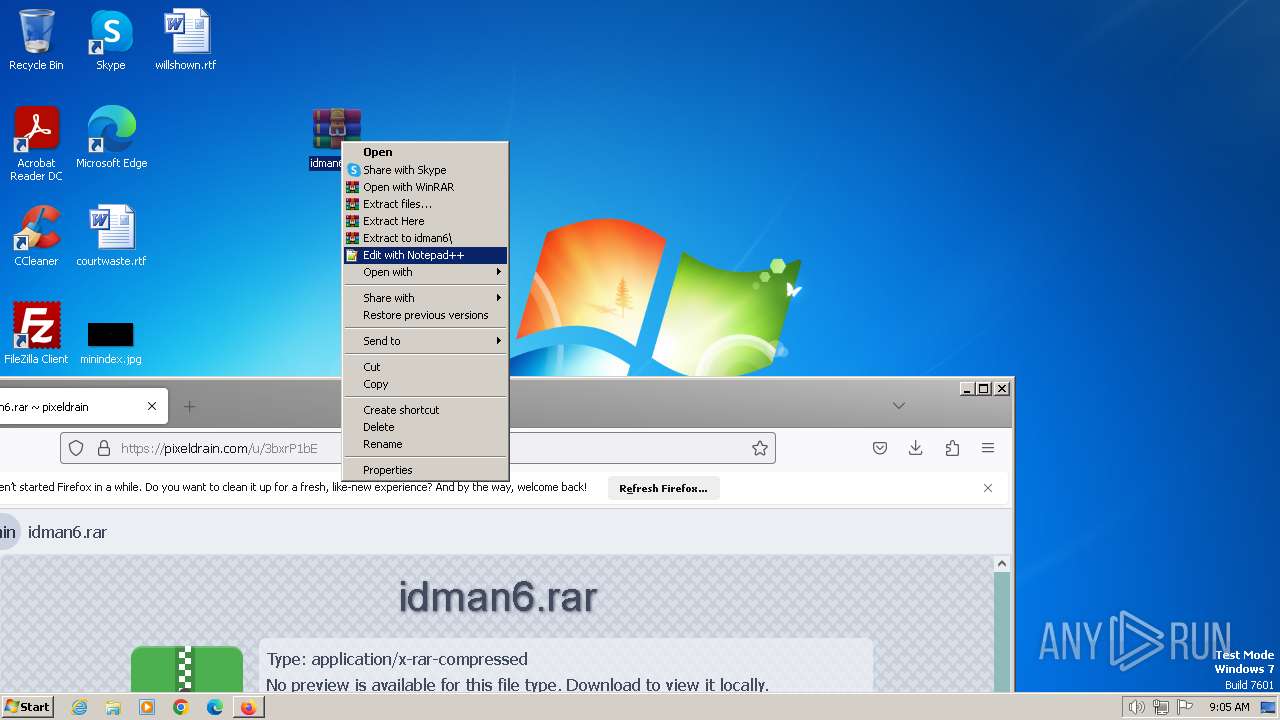The height and width of the screenshot is (720, 1280).
Task: Switch to Firefox in the taskbar
Action: [x=248, y=707]
